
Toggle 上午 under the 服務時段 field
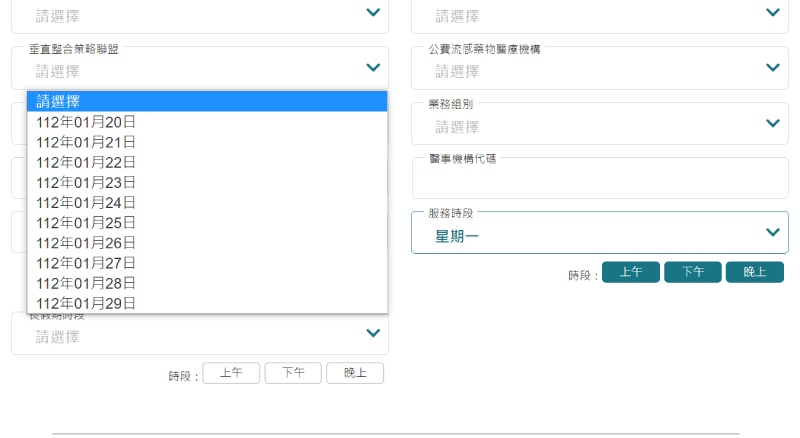tap(630, 272)
